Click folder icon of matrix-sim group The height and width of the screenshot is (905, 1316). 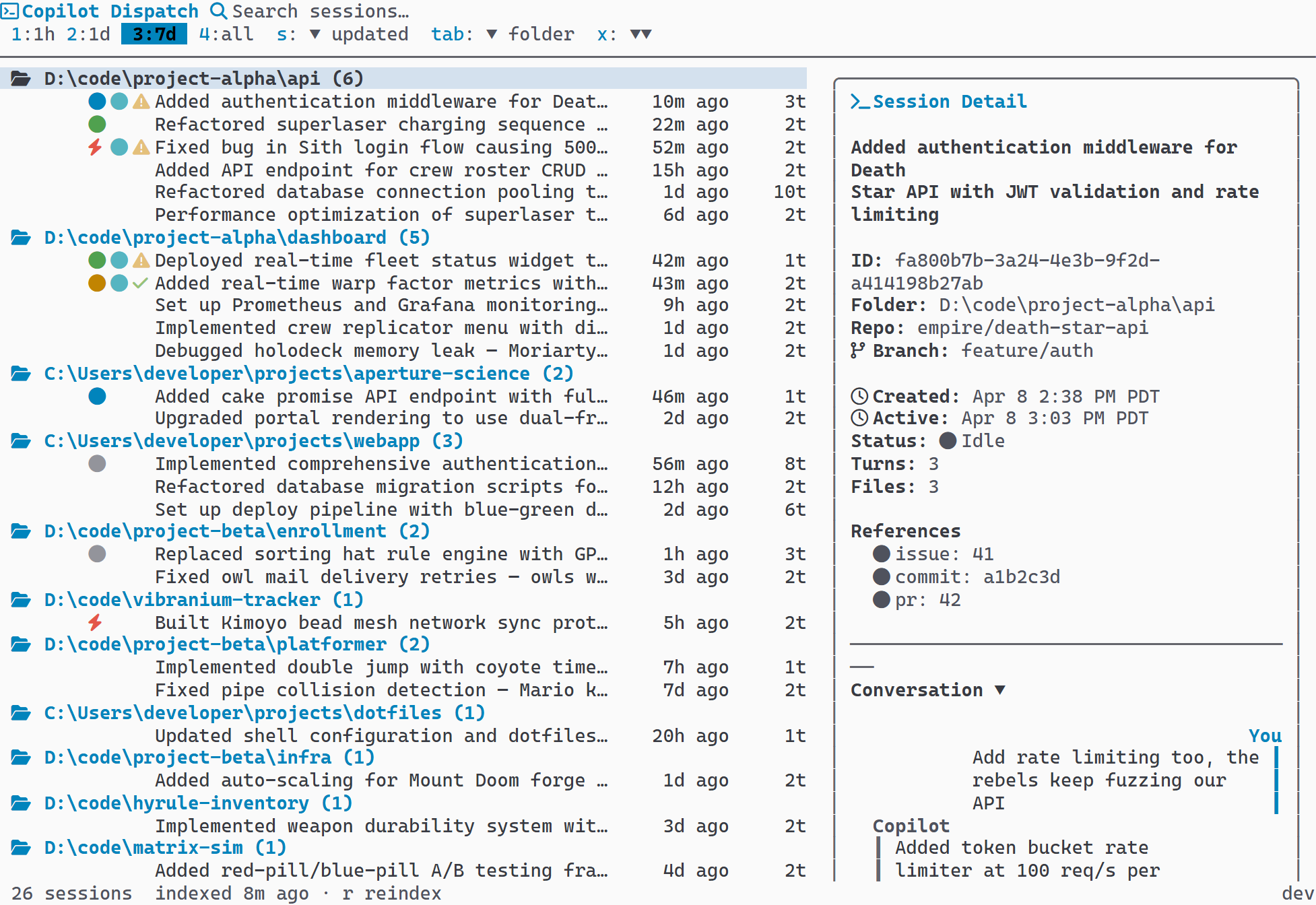point(21,847)
